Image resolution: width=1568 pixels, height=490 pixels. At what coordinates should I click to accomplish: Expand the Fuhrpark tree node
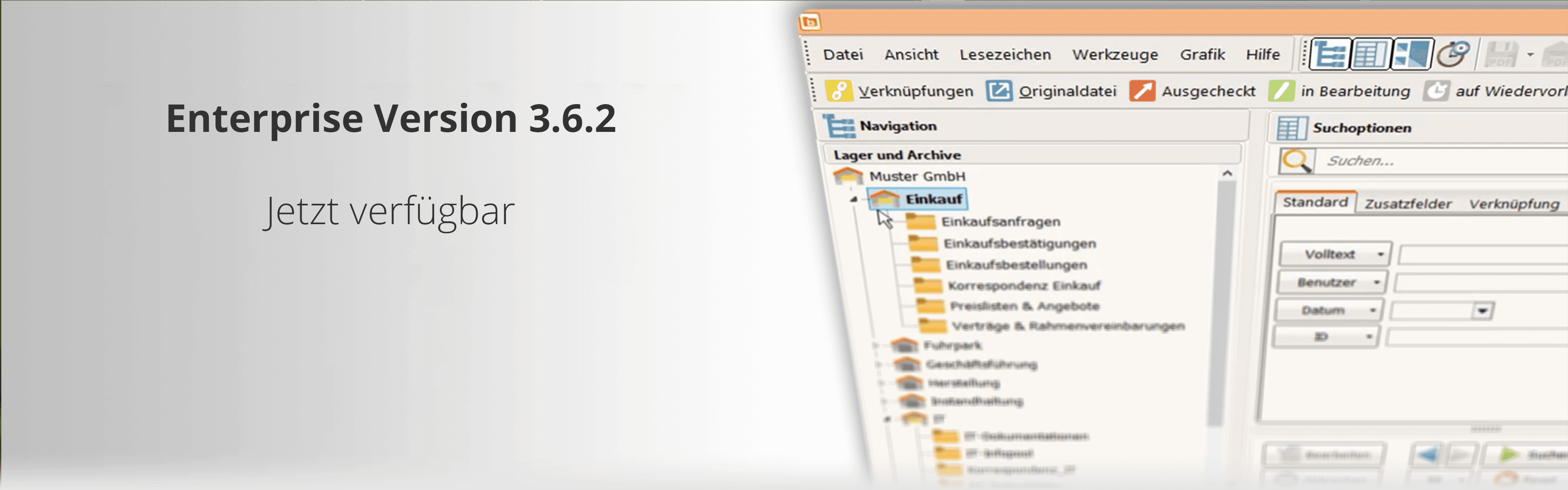pyautogui.click(x=876, y=346)
